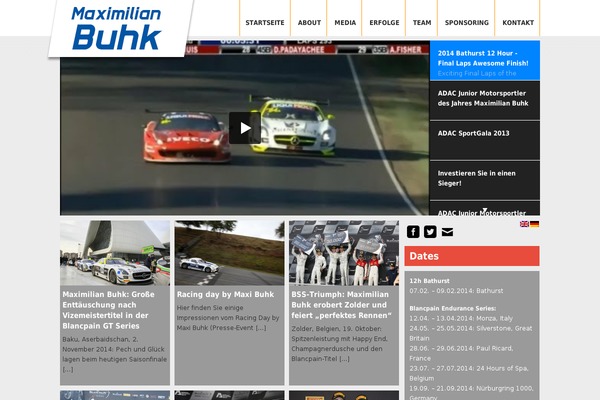Open the Große Enttäuschung article thumbnail
The height and width of the screenshot is (400, 600).
(x=115, y=253)
